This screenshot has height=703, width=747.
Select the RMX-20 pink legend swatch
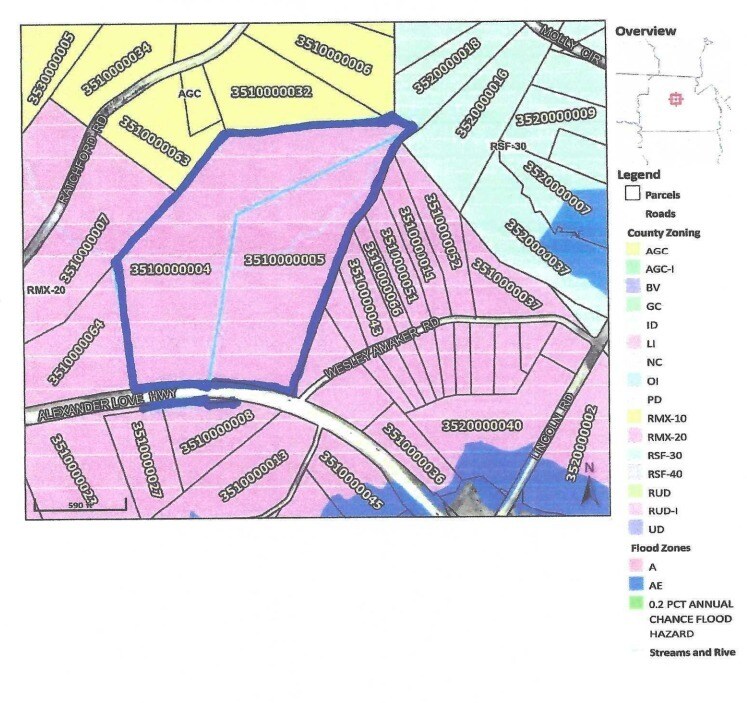(632, 437)
